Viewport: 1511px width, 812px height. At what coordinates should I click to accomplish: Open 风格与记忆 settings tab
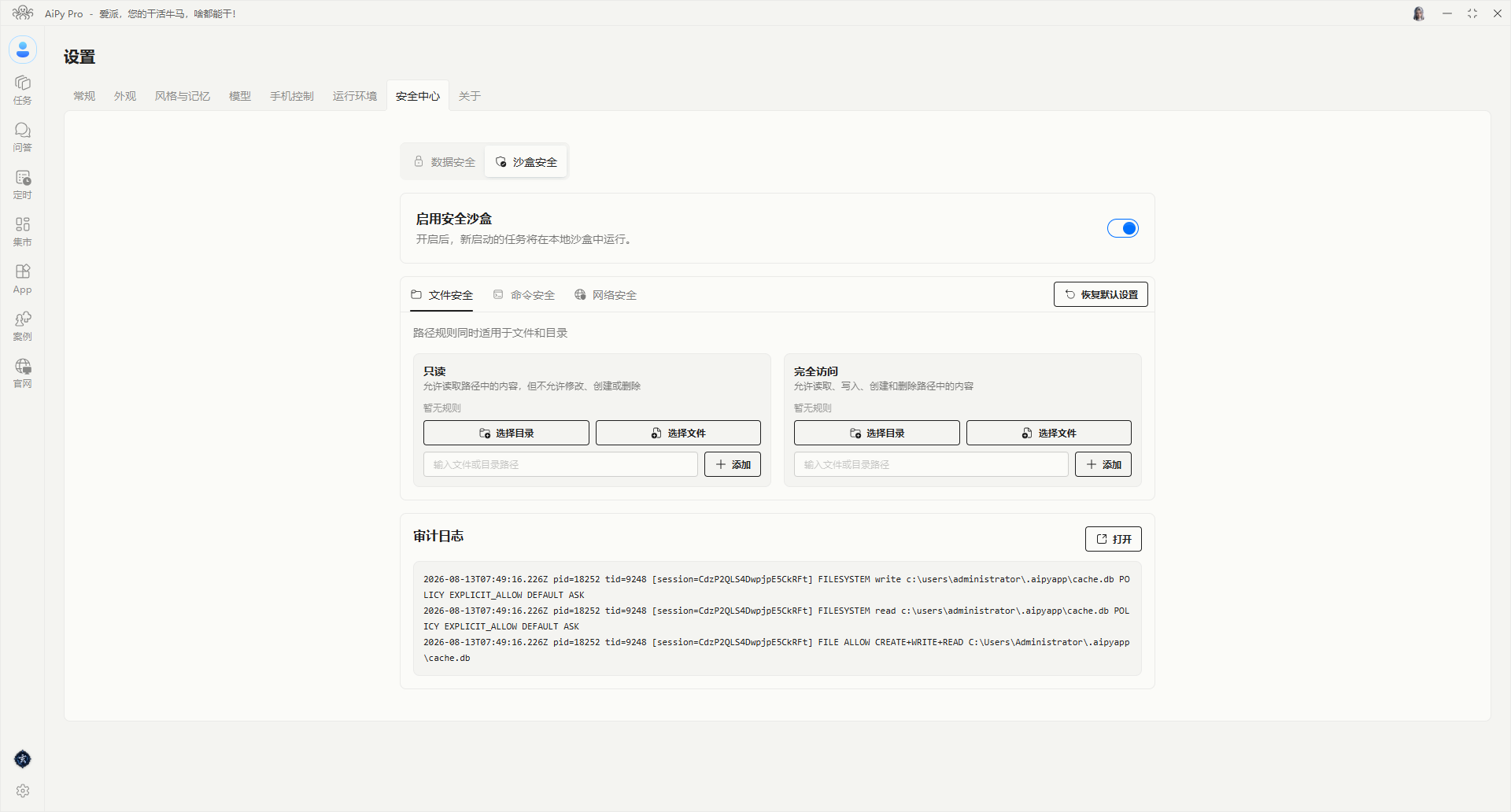[183, 96]
